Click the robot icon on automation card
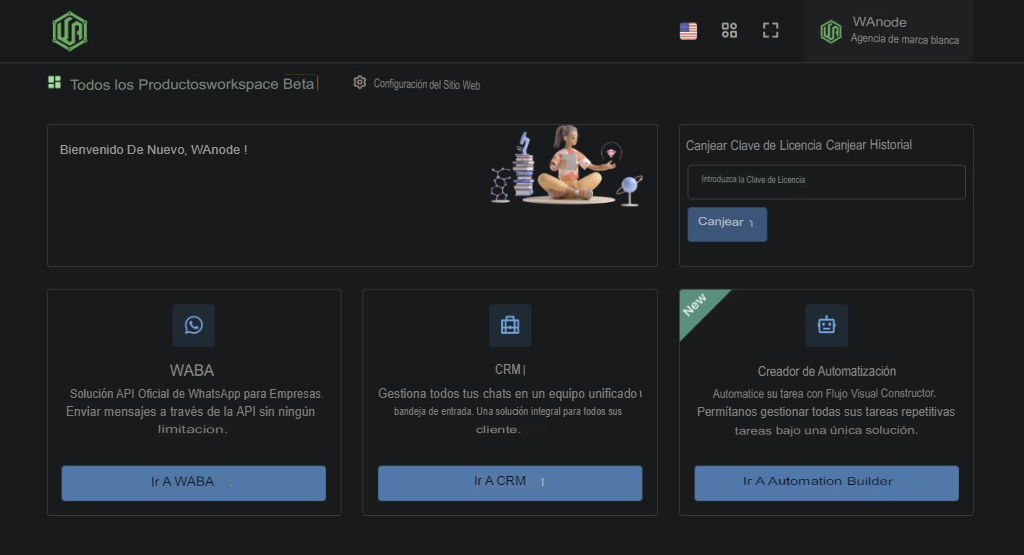This screenshot has width=1024, height=555. coord(826,325)
